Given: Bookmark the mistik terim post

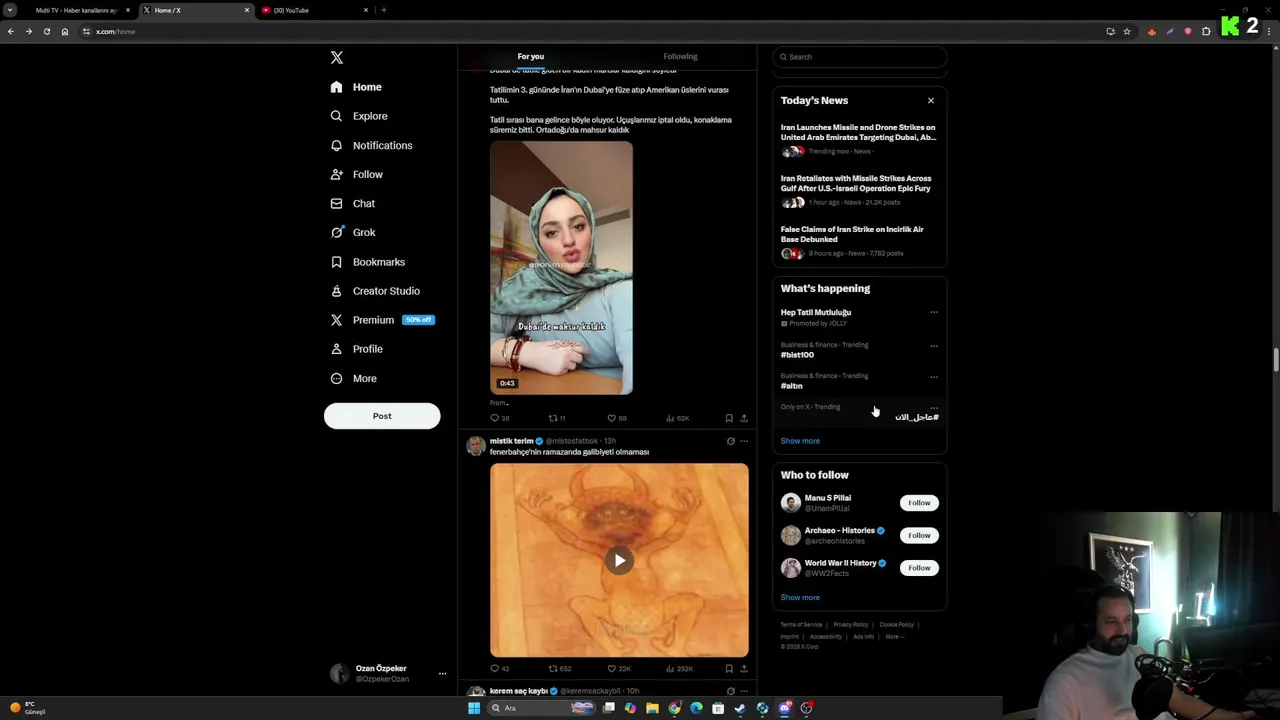Looking at the screenshot, I should coord(729,668).
